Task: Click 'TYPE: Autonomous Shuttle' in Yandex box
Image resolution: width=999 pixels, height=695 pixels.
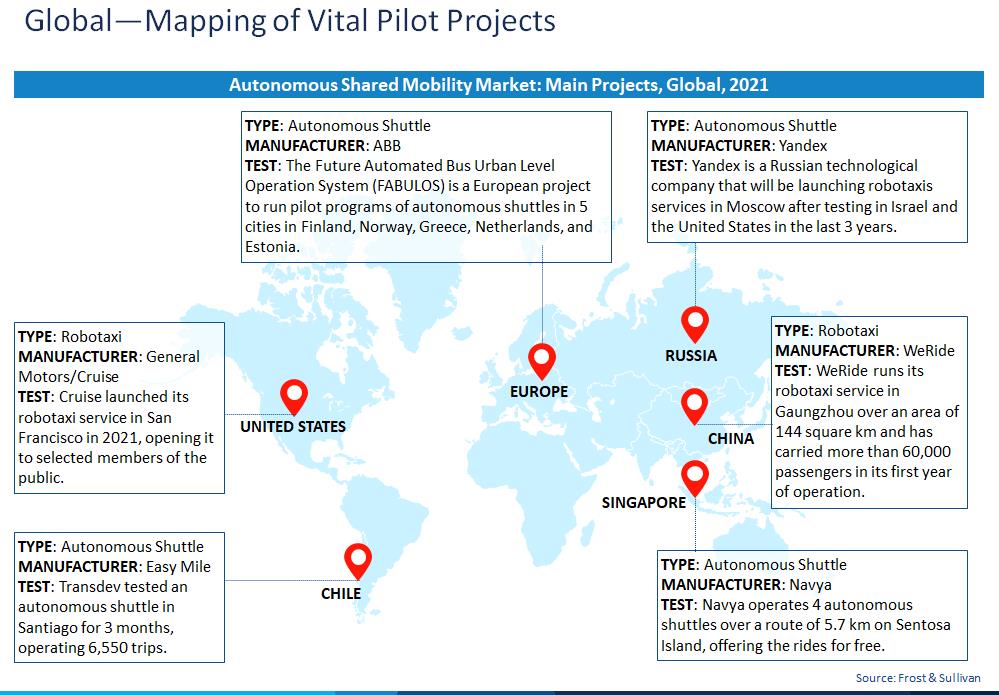Action: pyautogui.click(x=744, y=126)
